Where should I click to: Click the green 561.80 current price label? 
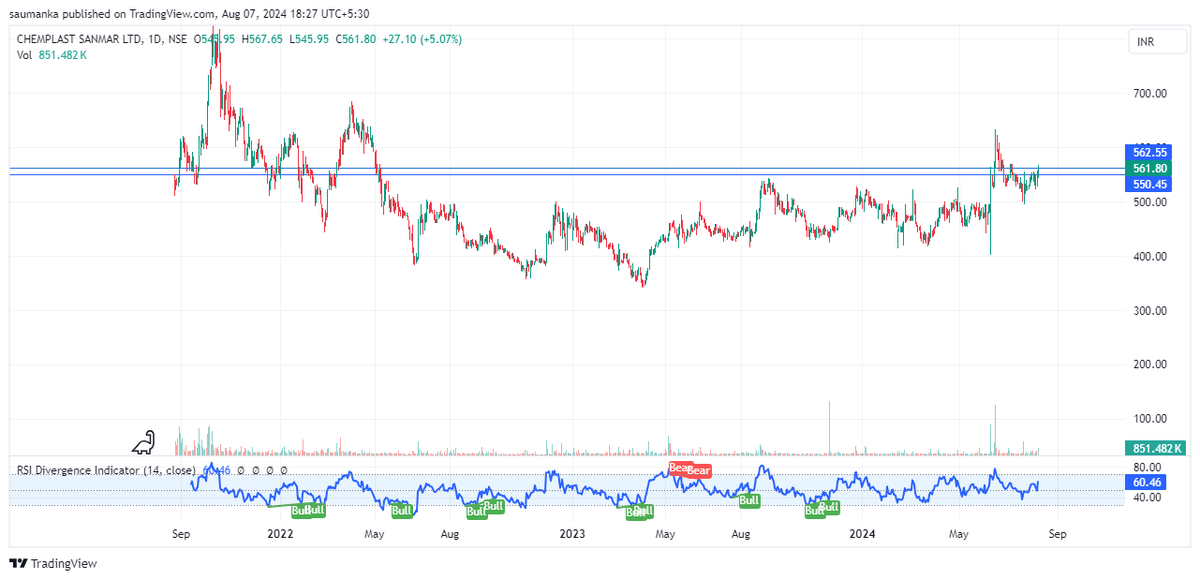click(x=1149, y=168)
